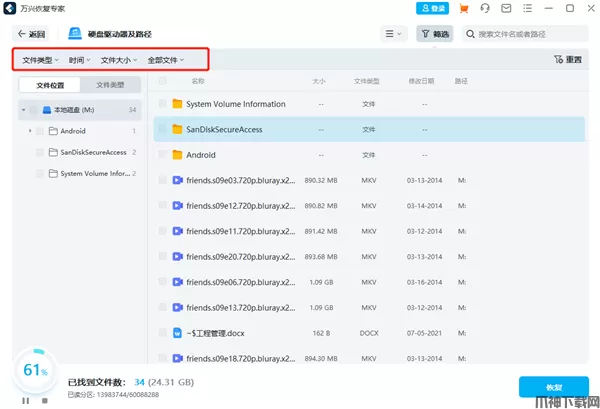This screenshot has width=600, height=409.
Task: Click the 重置 reset filter icon
Action: coord(567,60)
